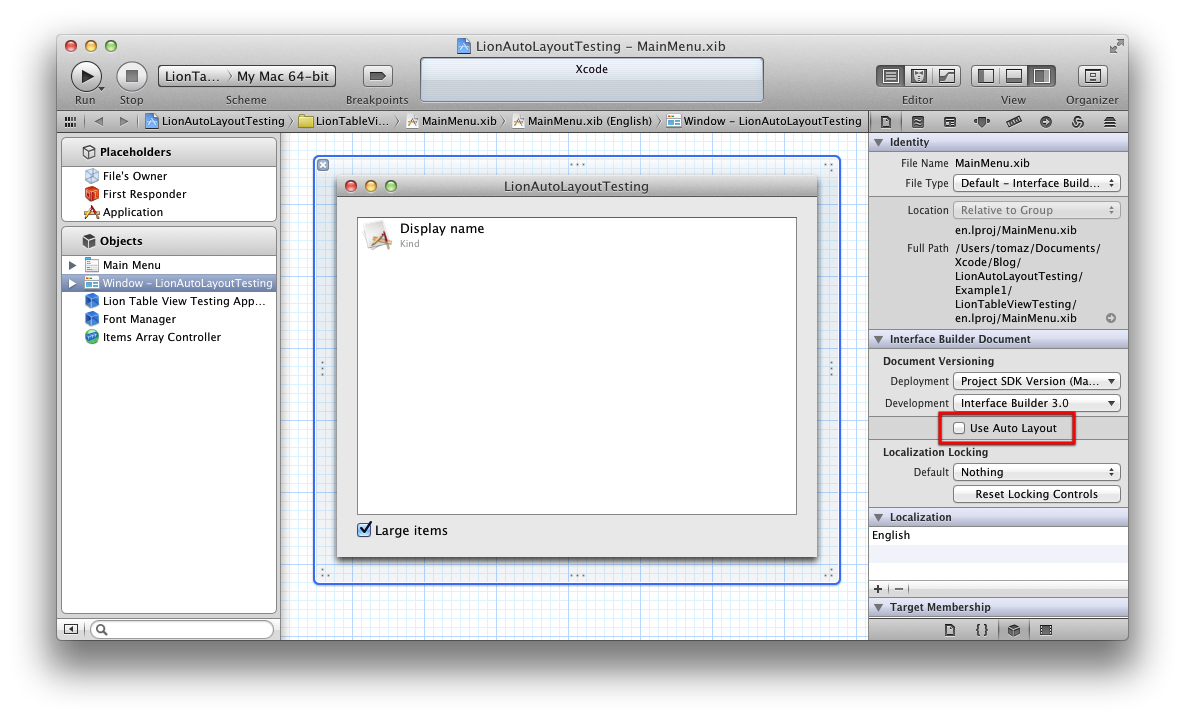Collapse the Target Membership section
This screenshot has height=719, width=1185.
[x=879, y=607]
